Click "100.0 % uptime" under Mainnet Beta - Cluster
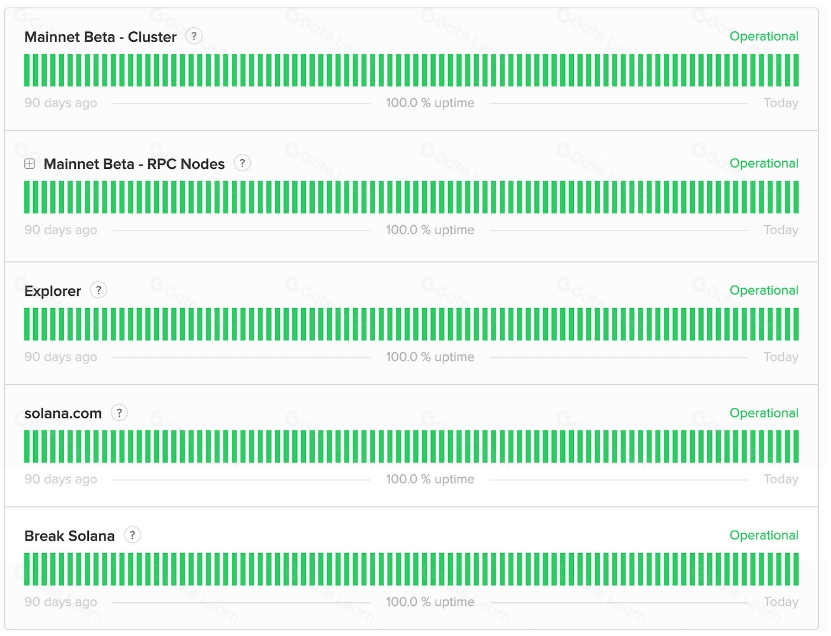831x636 pixels. pos(430,103)
